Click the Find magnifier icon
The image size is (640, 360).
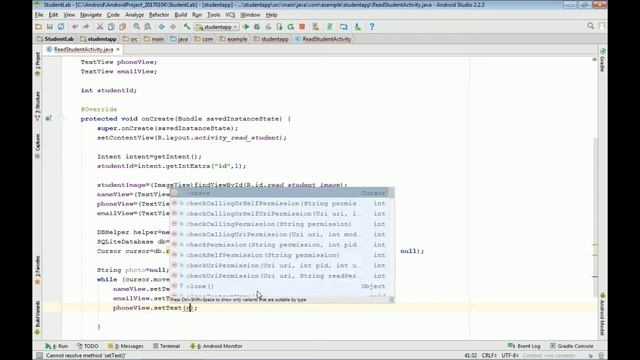click(136, 27)
